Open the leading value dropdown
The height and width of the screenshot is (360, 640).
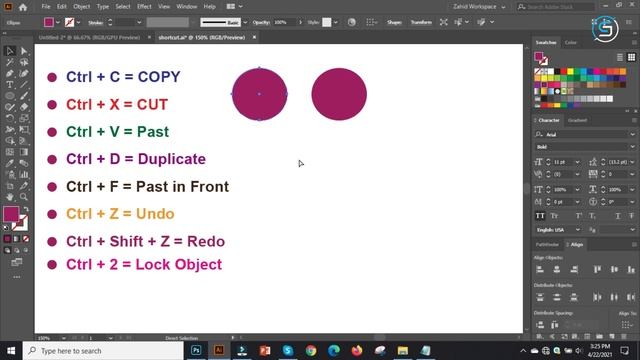point(632,162)
